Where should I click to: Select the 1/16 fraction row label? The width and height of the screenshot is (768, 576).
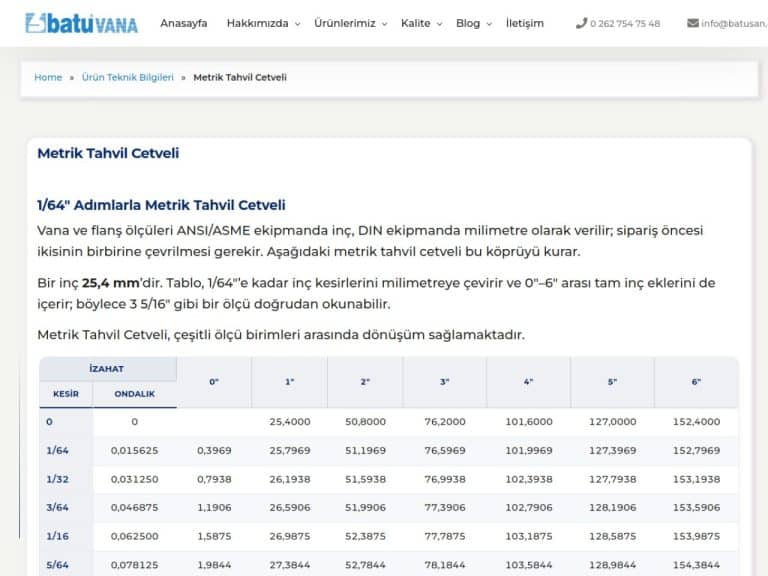(57, 536)
